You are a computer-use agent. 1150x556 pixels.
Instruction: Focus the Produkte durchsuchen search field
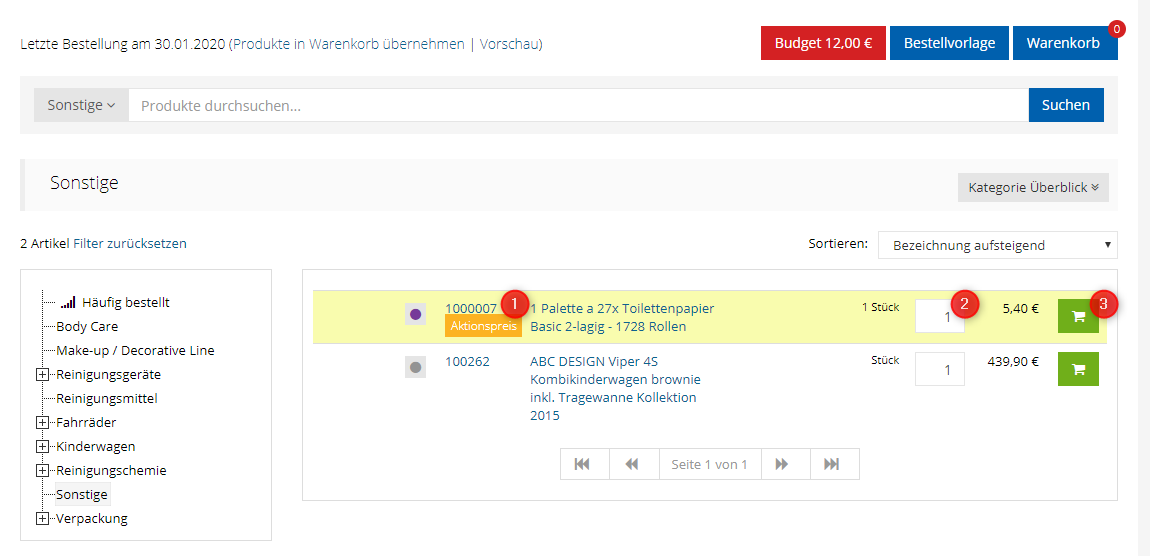coord(577,105)
